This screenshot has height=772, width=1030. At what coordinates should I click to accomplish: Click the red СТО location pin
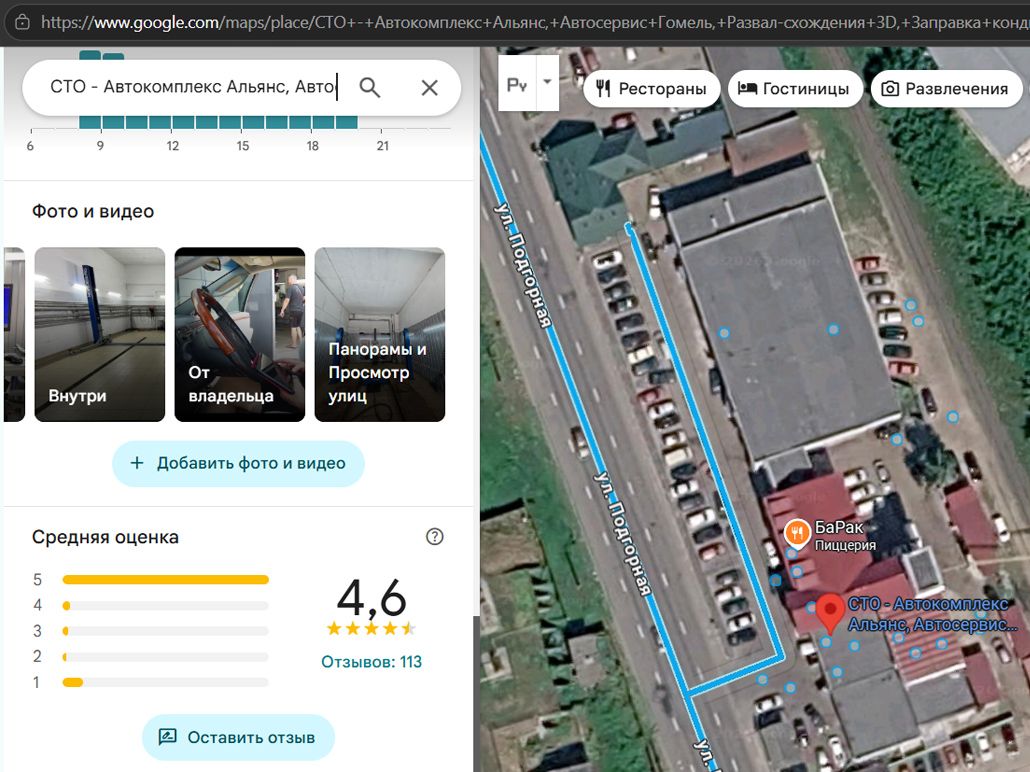(x=830, y=613)
